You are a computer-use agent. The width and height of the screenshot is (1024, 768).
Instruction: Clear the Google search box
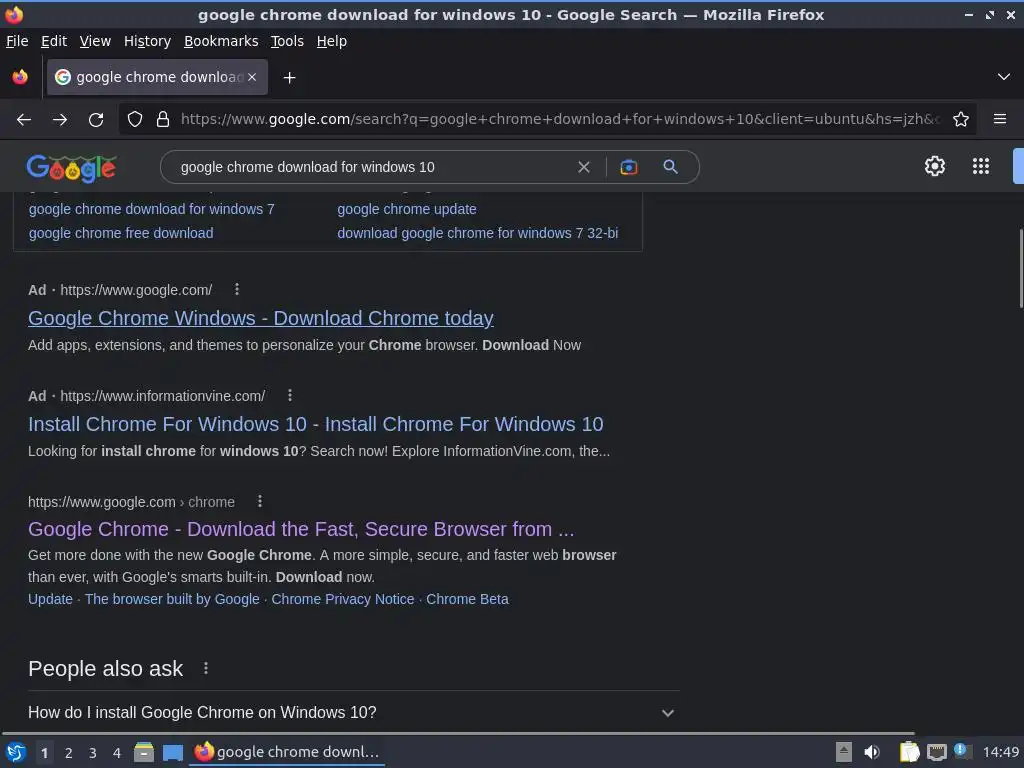584,167
